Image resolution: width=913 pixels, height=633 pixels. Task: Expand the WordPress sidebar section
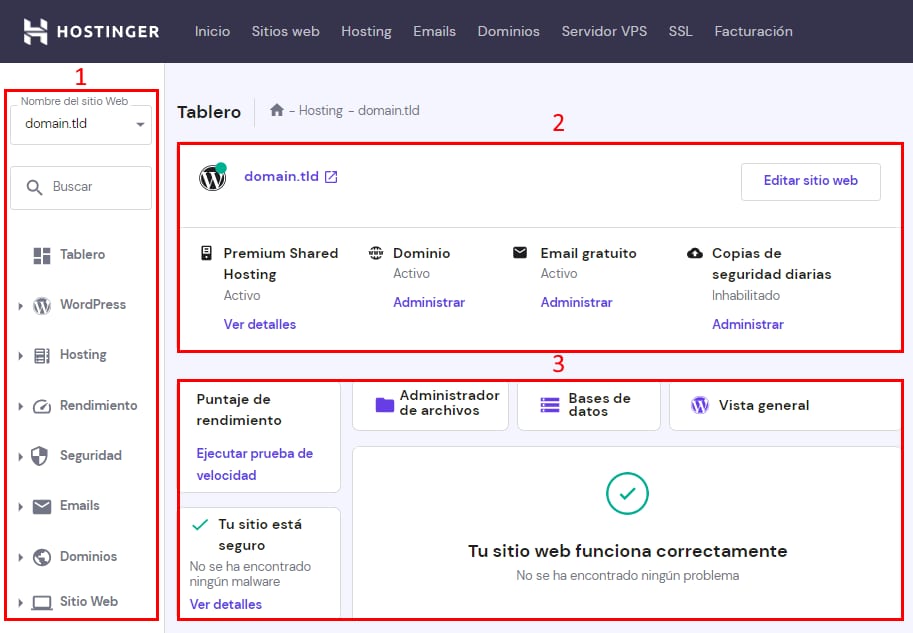pos(21,306)
